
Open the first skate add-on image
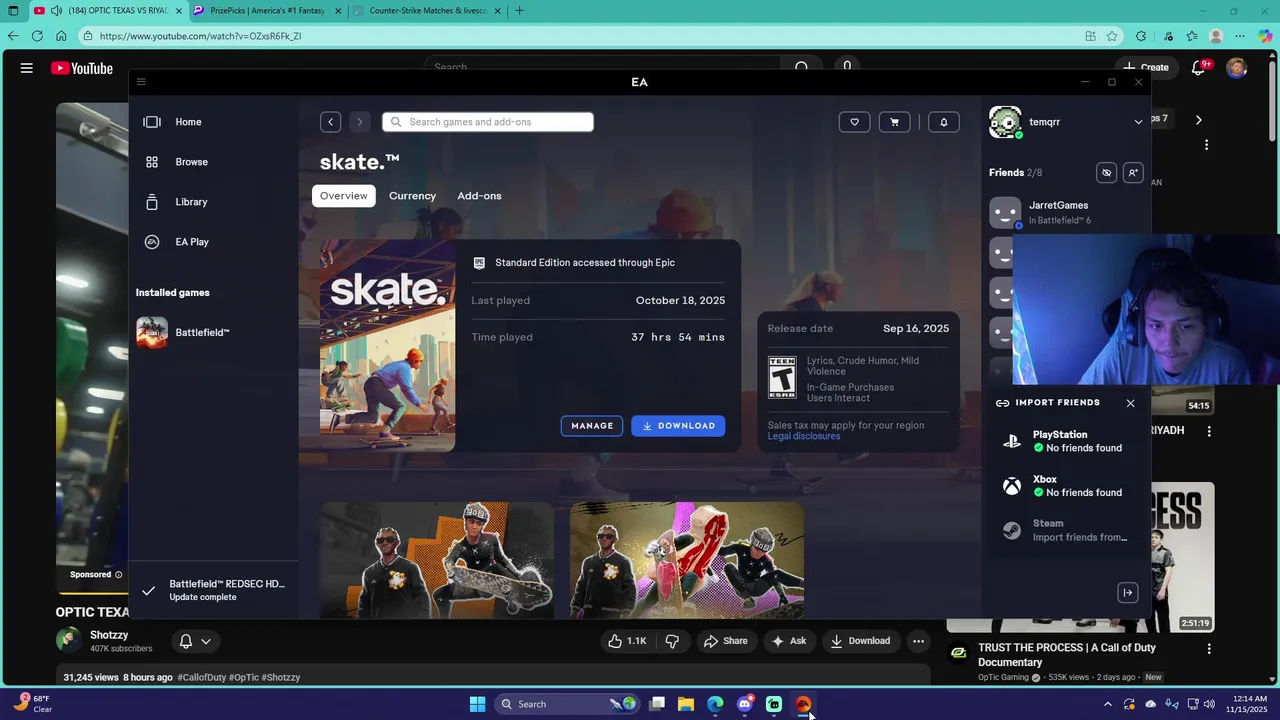coord(436,560)
